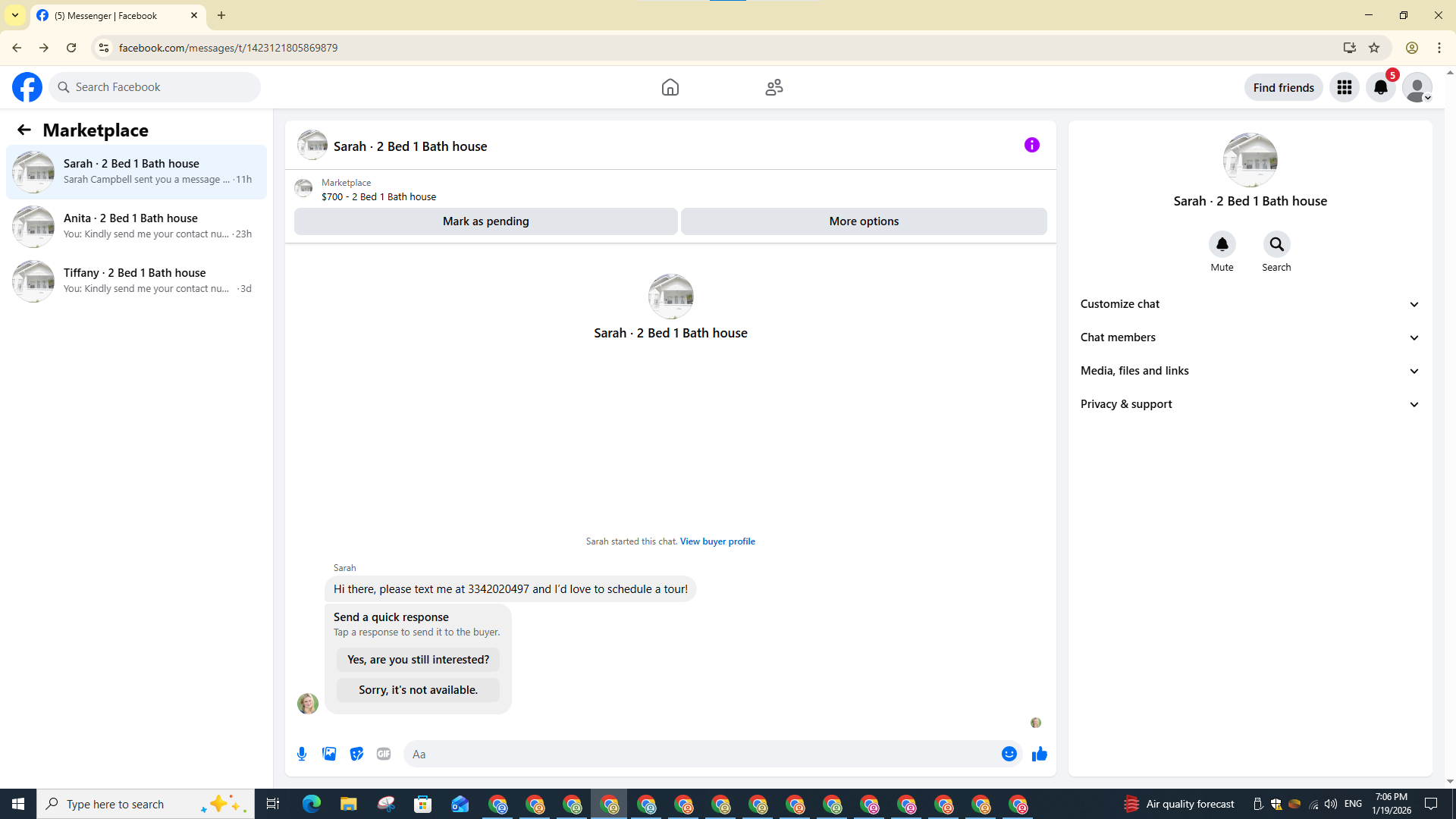Open the Friends tab

coord(773,87)
